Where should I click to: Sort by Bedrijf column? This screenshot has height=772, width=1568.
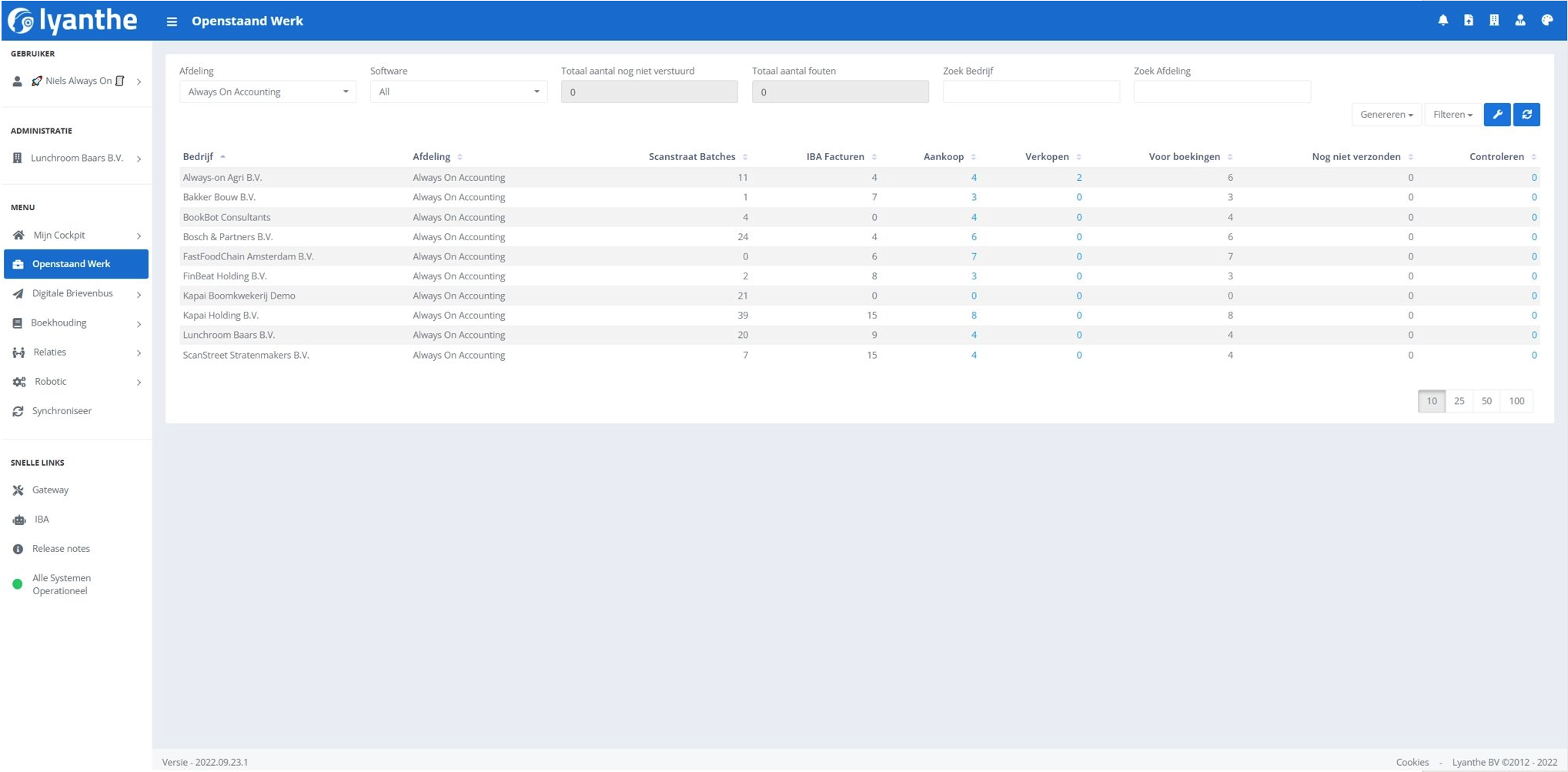click(x=204, y=157)
